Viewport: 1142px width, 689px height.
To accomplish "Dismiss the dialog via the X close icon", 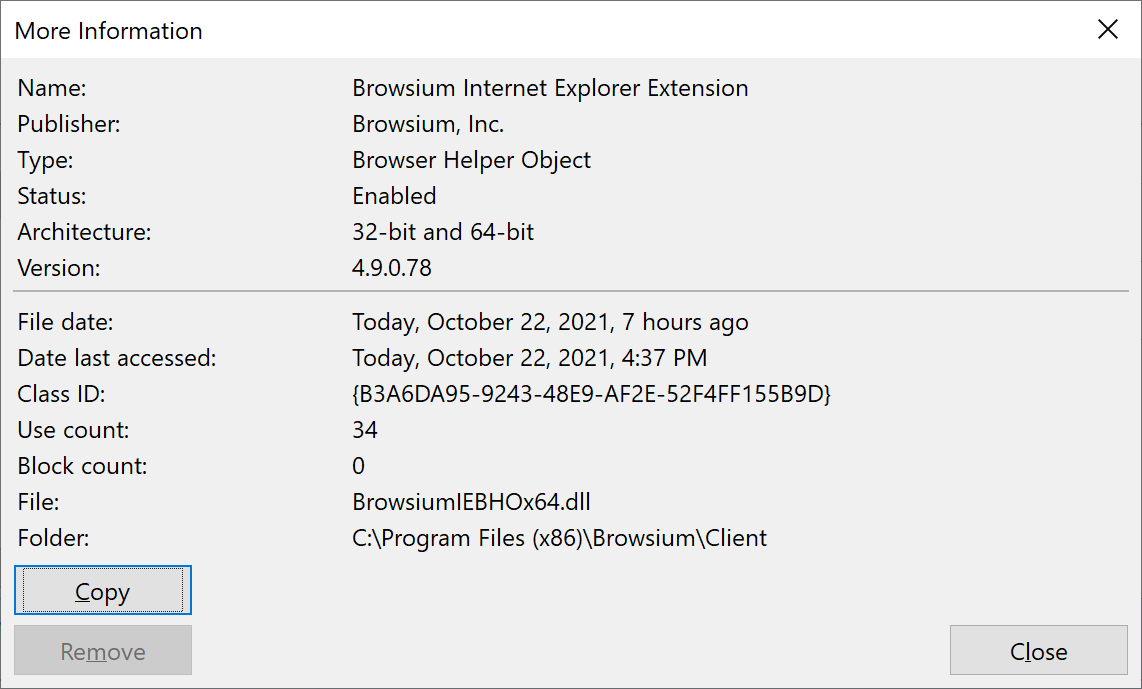I will (1108, 29).
